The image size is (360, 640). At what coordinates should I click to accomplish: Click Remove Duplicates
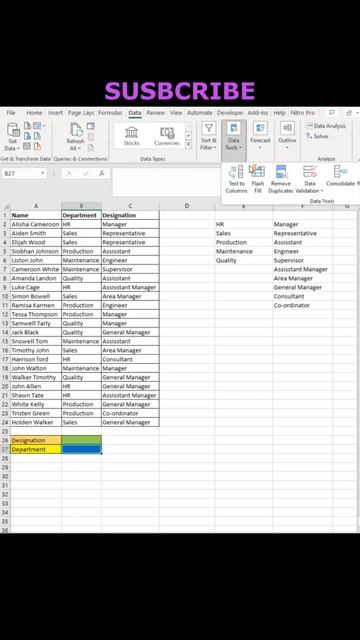click(x=281, y=179)
